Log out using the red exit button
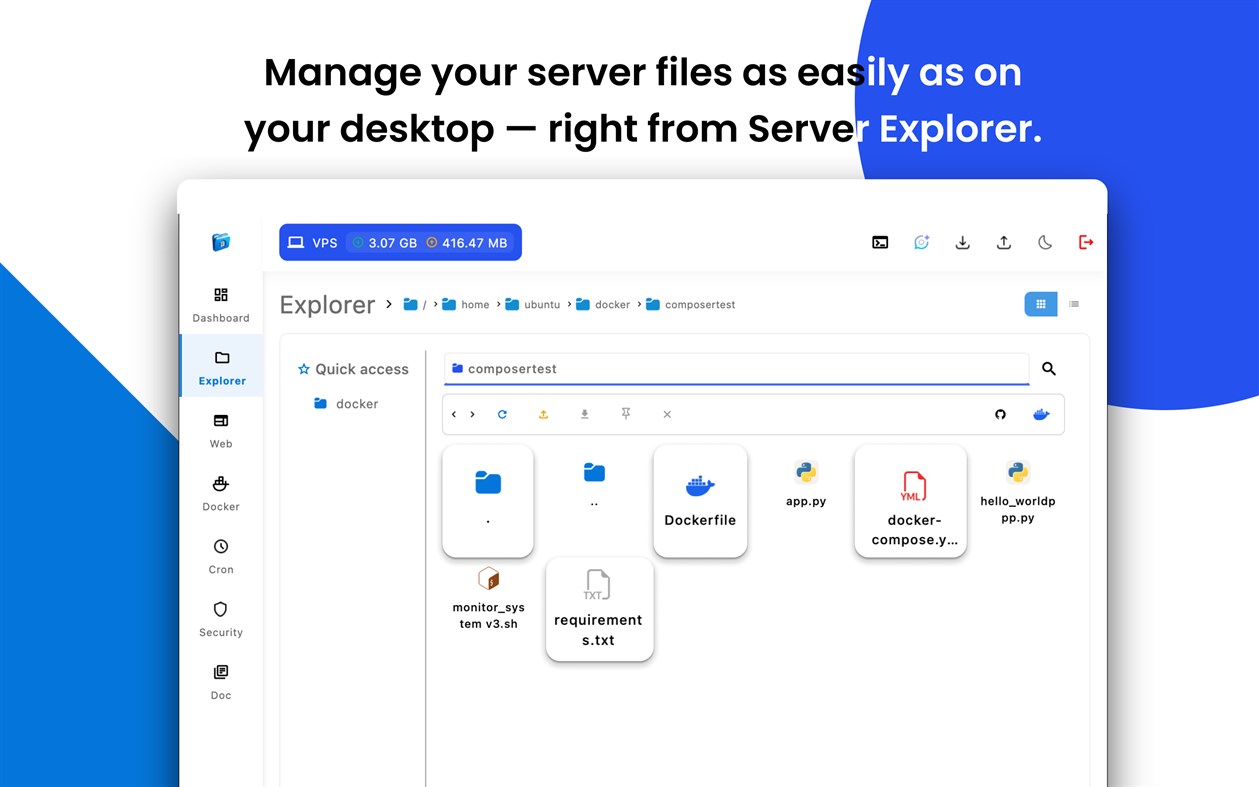The image size is (1259, 787). coord(1086,242)
